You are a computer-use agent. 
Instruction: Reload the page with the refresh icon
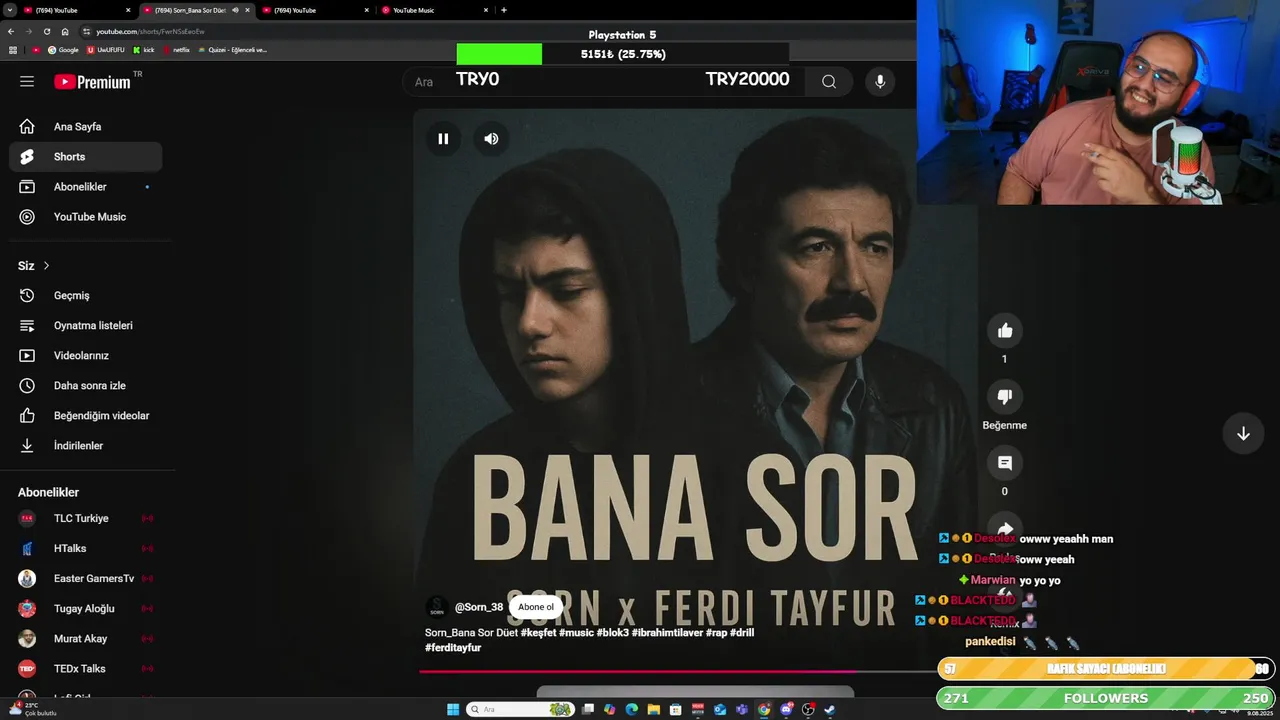click(47, 31)
